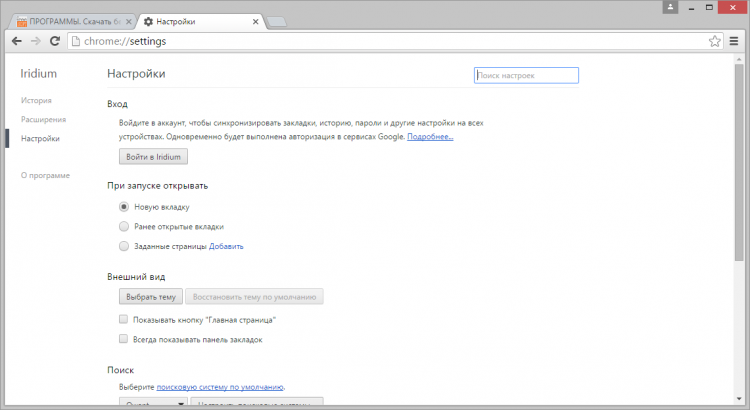The image size is (750, 410).
Task: Open a new tab with the new tab button
Action: [276, 22]
